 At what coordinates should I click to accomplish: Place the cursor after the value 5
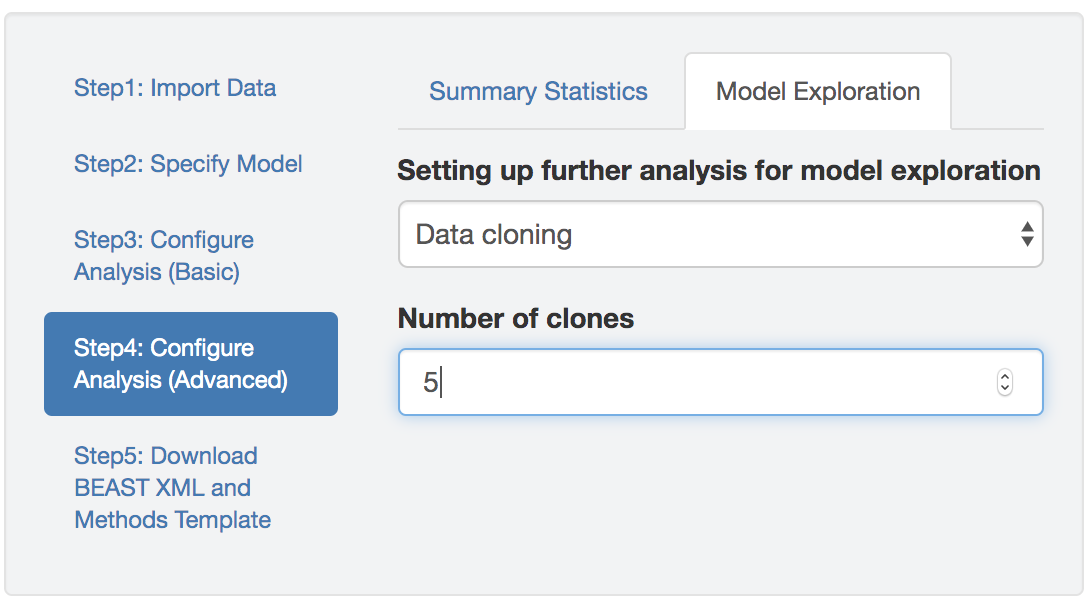[x=441, y=383]
